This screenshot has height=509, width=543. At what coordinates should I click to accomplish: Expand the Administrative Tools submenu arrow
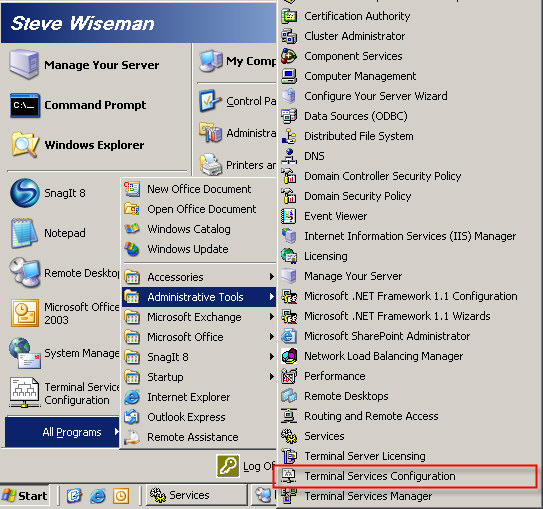[272, 297]
